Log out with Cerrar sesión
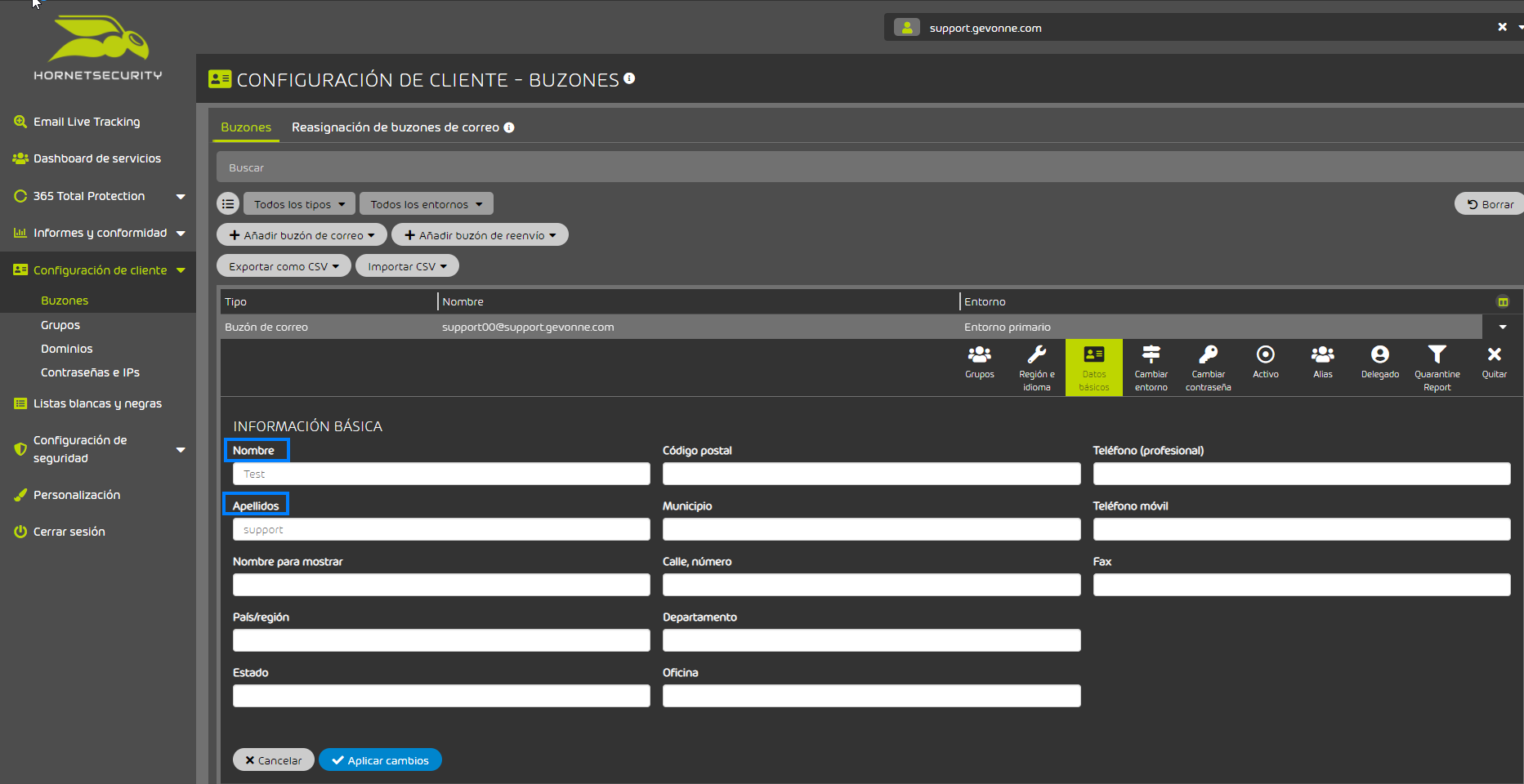Screen dimensions: 1524x784 pyautogui.click(x=69, y=532)
